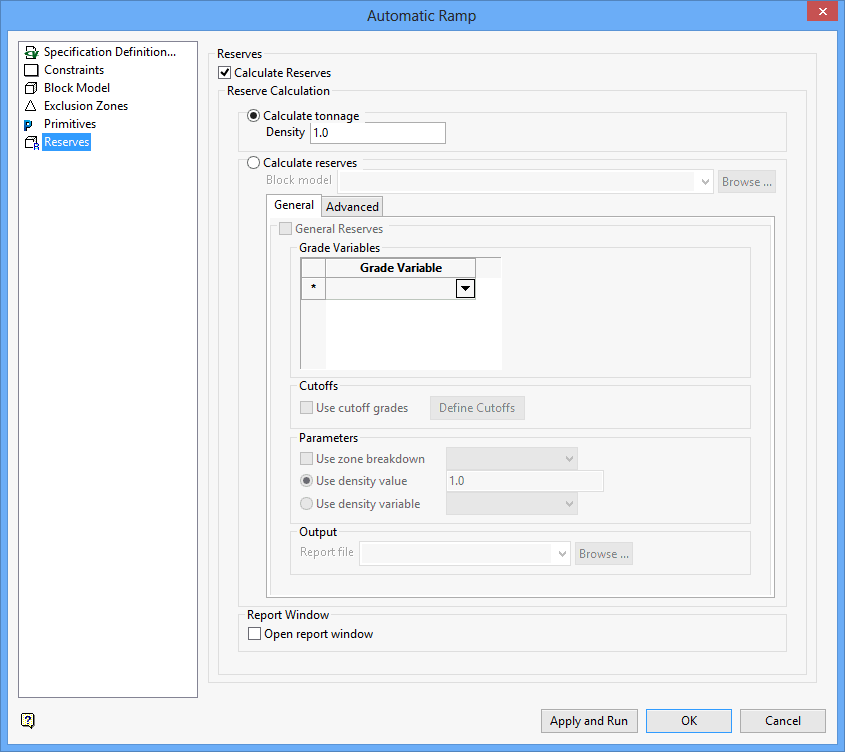845x752 pixels.
Task: Click Apply and Run button
Action: click(x=589, y=721)
